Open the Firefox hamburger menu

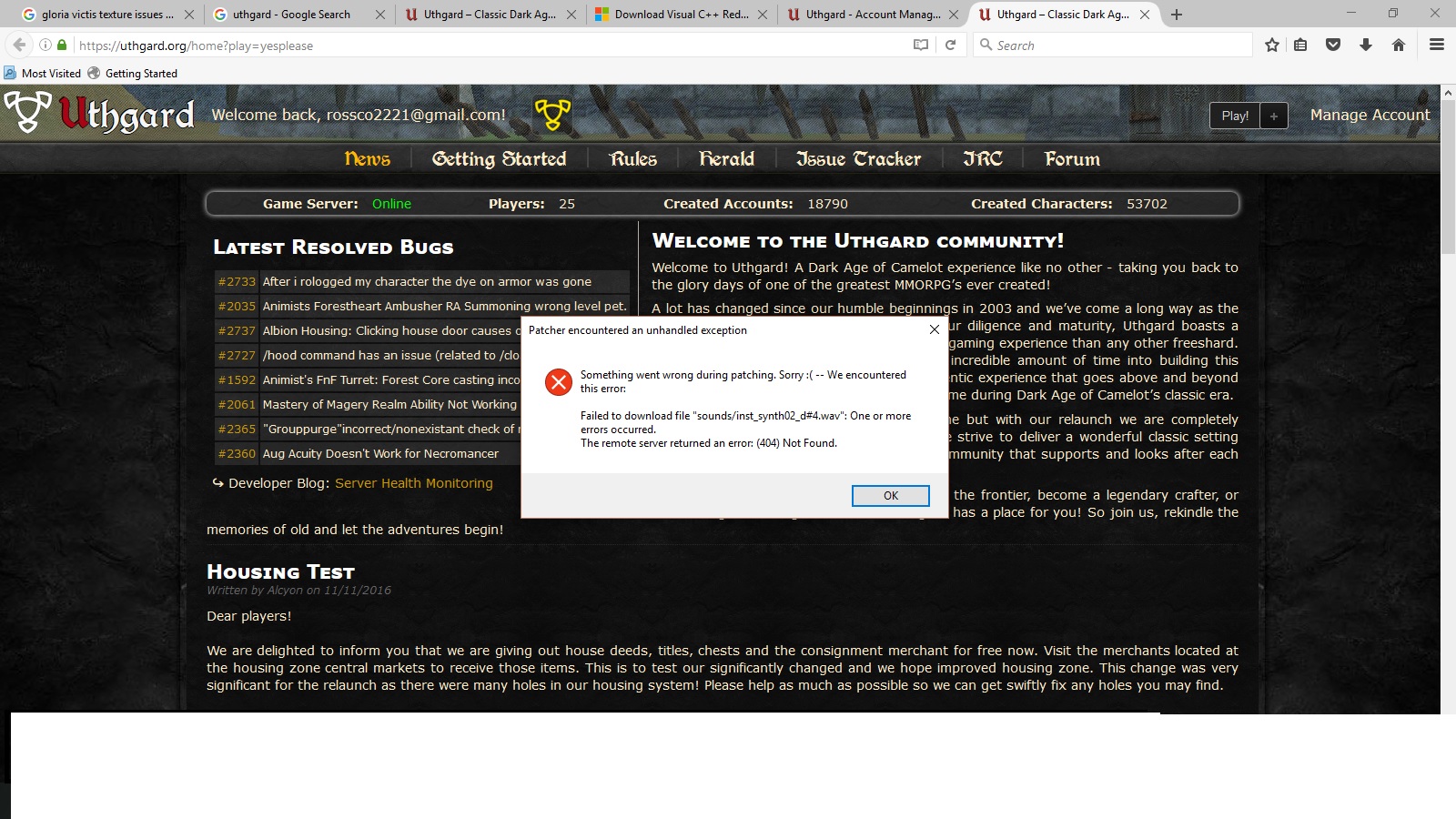pyautogui.click(x=1437, y=45)
